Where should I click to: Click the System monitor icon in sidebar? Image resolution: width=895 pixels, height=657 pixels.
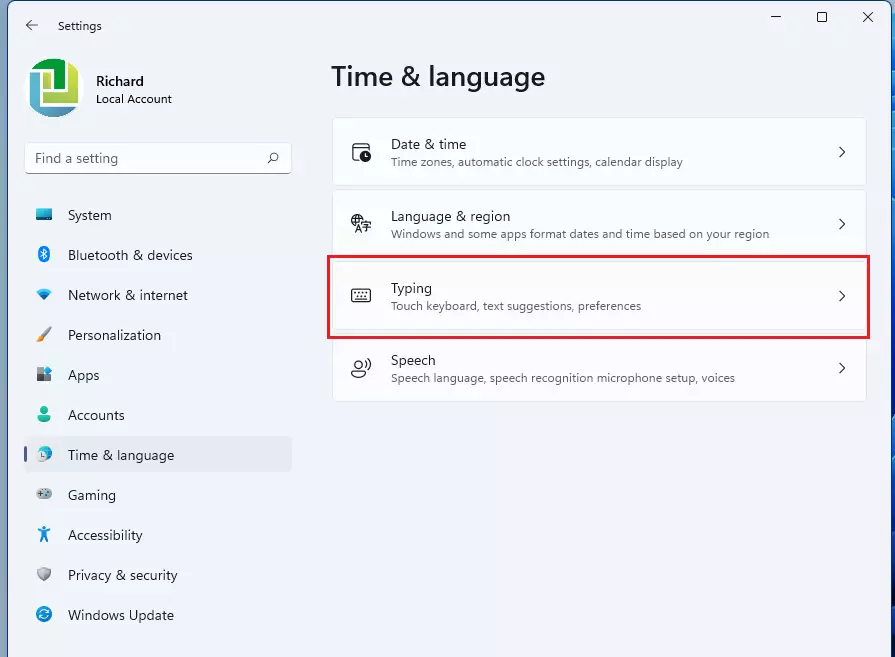pyautogui.click(x=44, y=215)
